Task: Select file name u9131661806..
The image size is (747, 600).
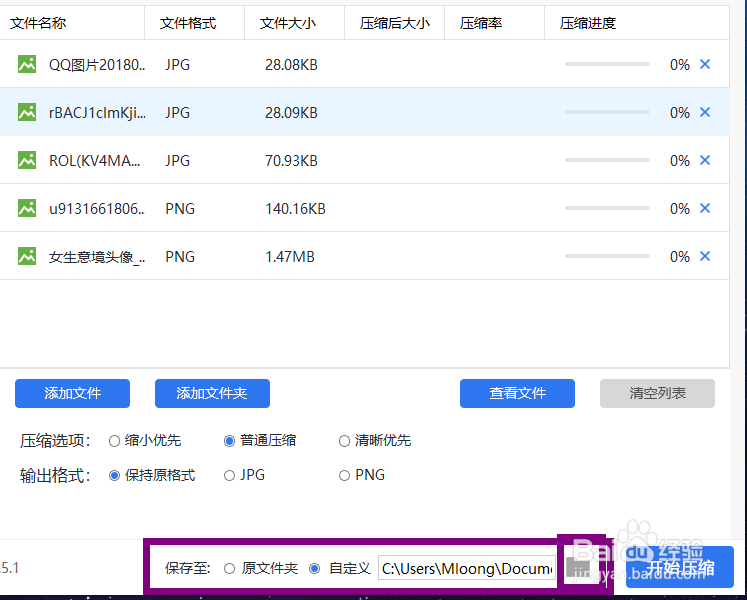Action: (97, 209)
